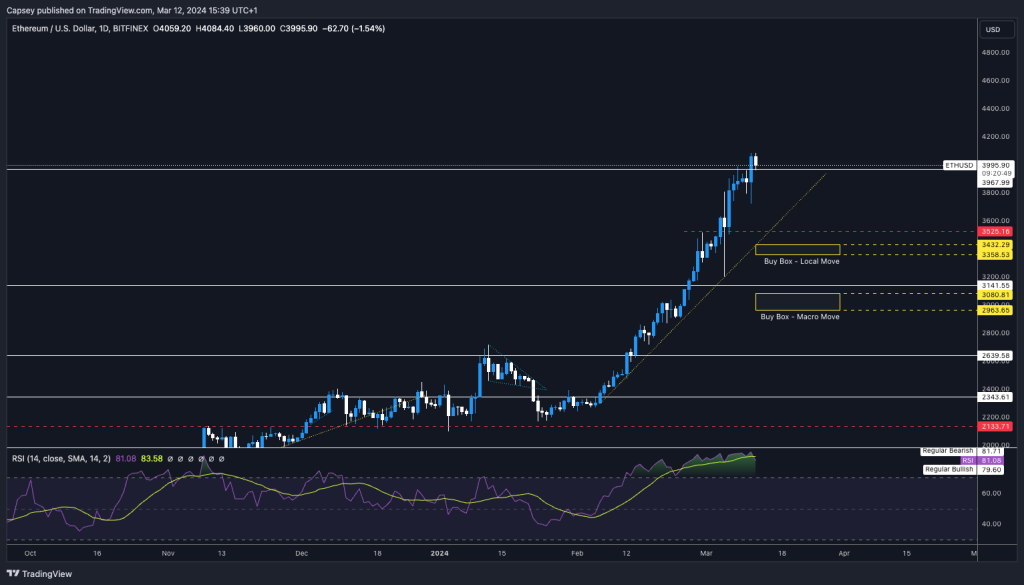
Task: Click the red 2133.71 price label
Action: (995, 427)
